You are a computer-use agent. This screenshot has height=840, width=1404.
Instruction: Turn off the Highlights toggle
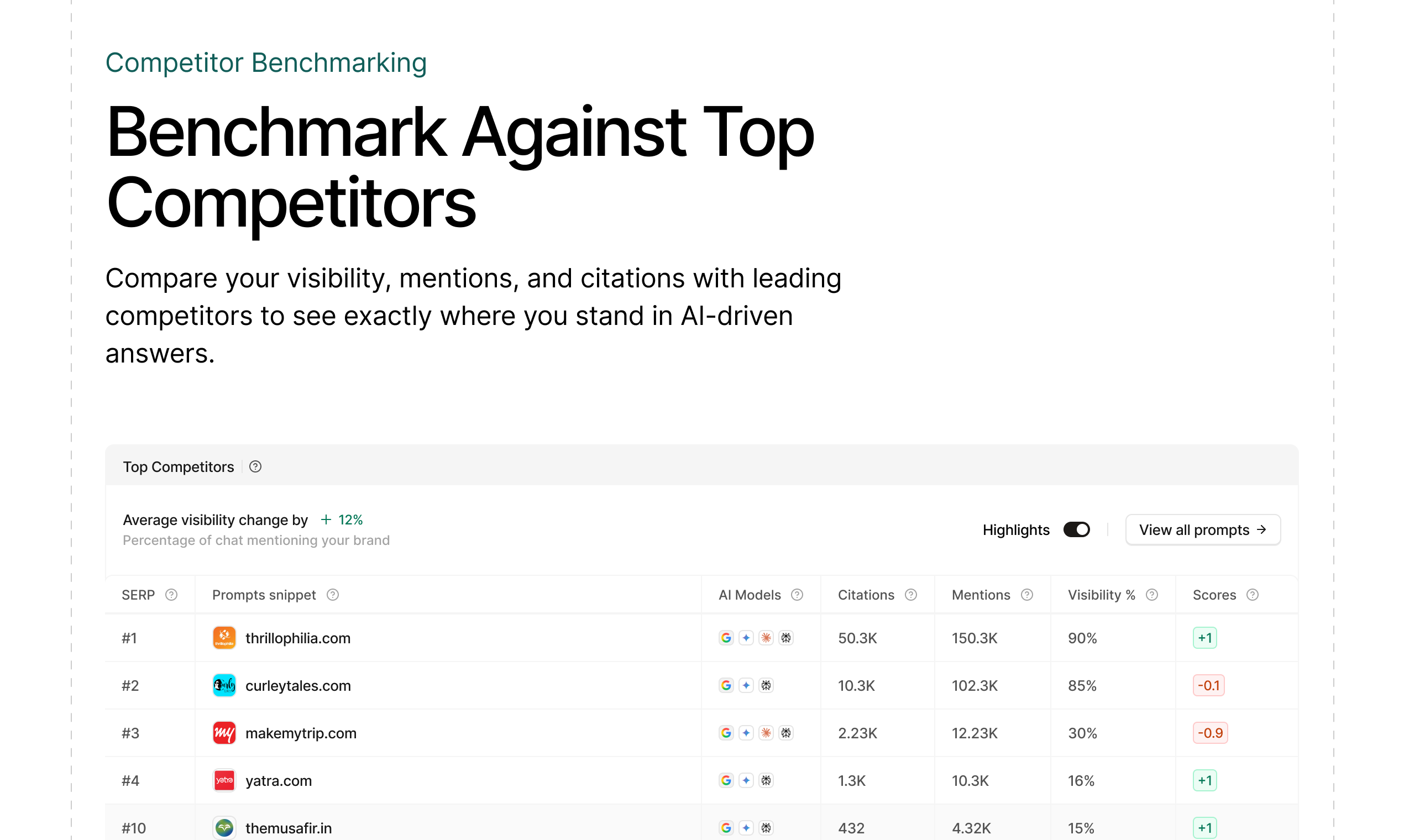coord(1076,529)
